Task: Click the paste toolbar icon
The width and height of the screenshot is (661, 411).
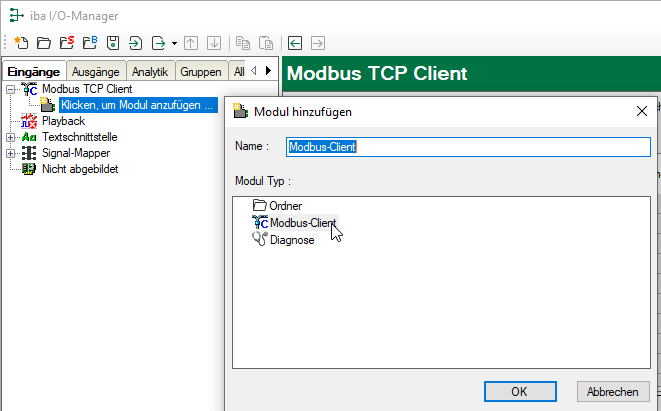Action: click(x=266, y=43)
